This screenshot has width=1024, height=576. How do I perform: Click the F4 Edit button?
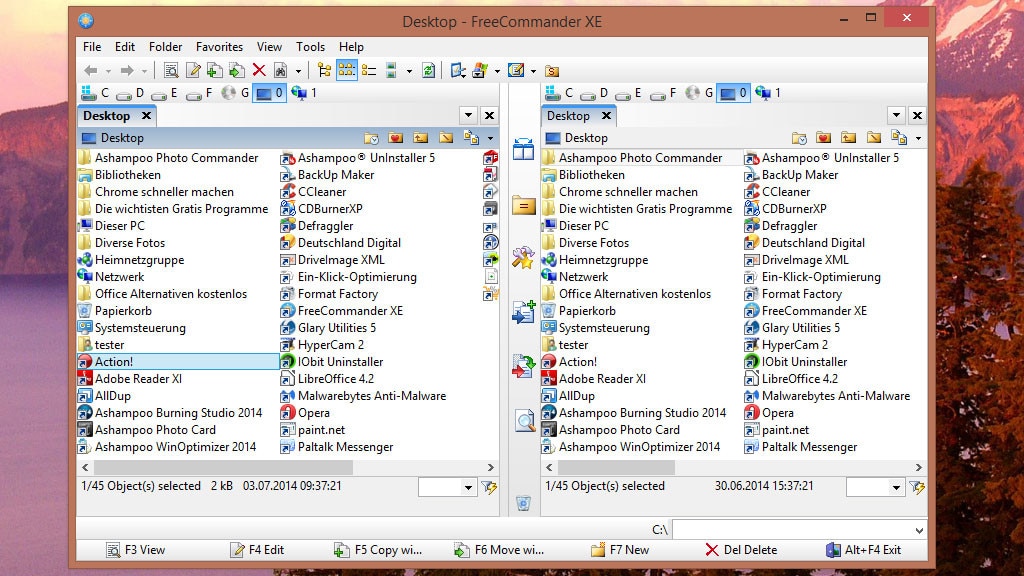[257, 550]
